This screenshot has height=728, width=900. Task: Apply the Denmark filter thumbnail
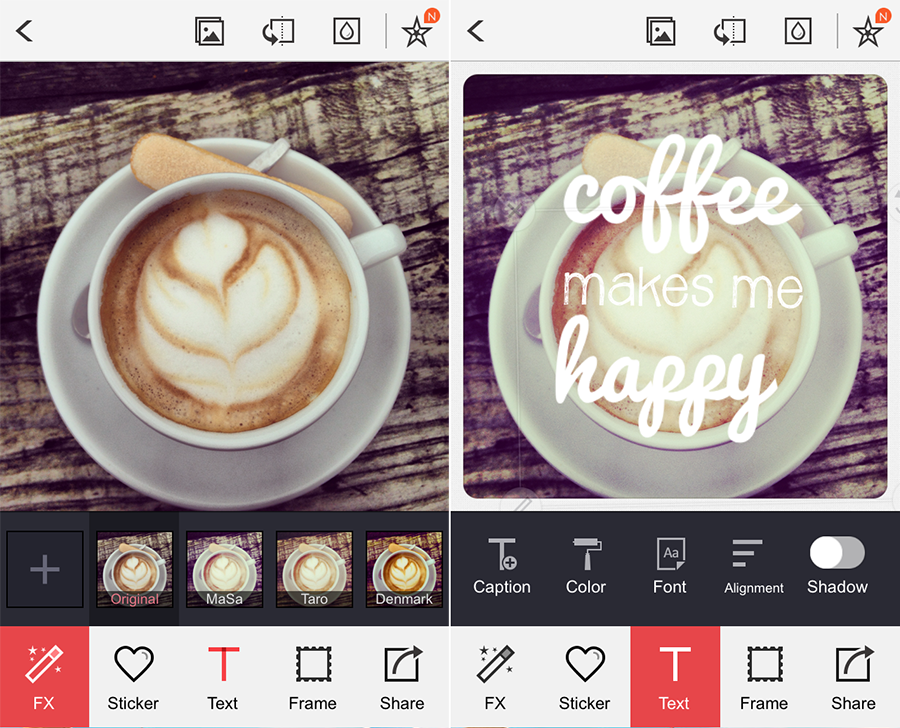coord(404,569)
